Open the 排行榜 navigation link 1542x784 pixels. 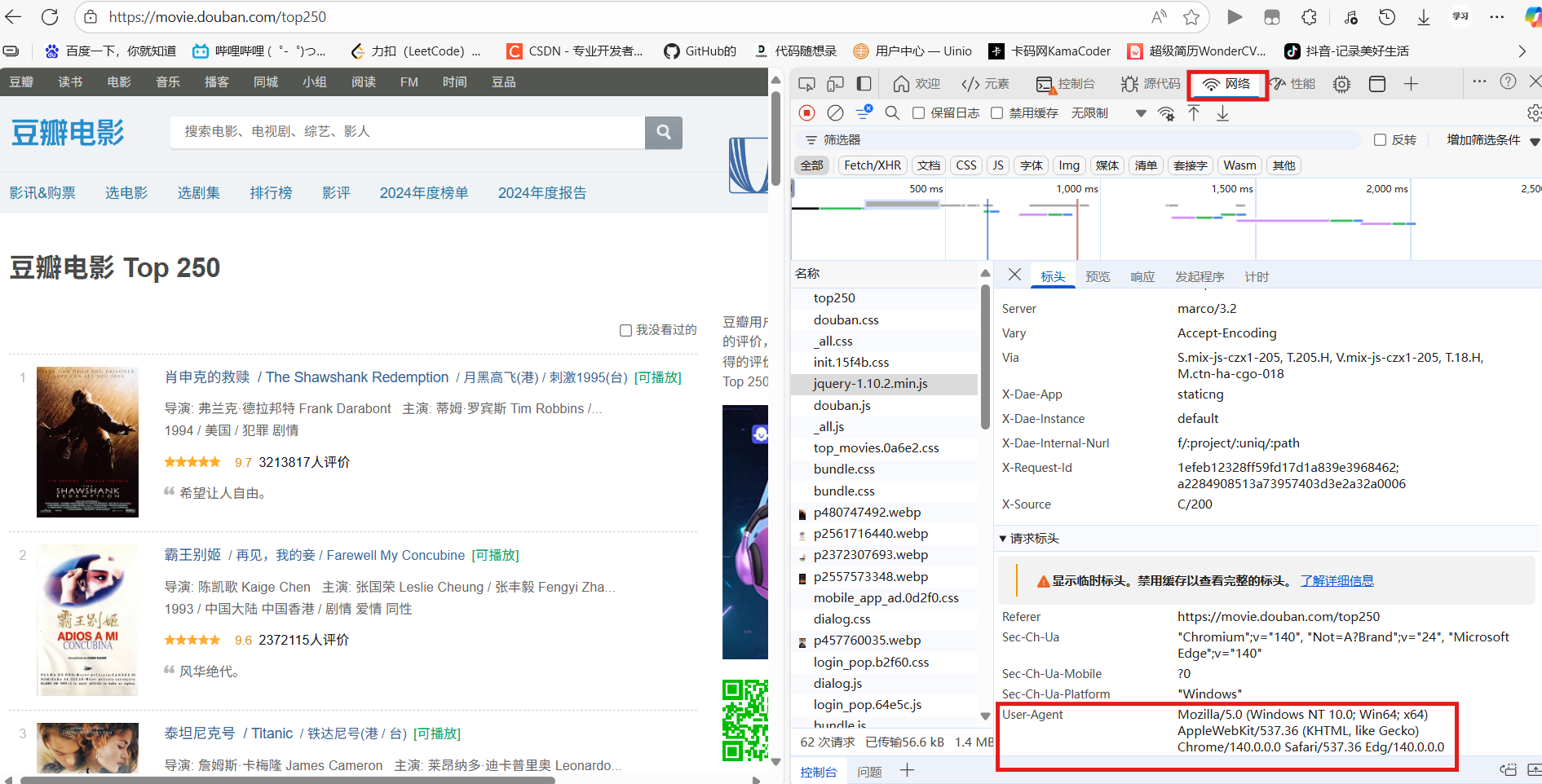271,193
